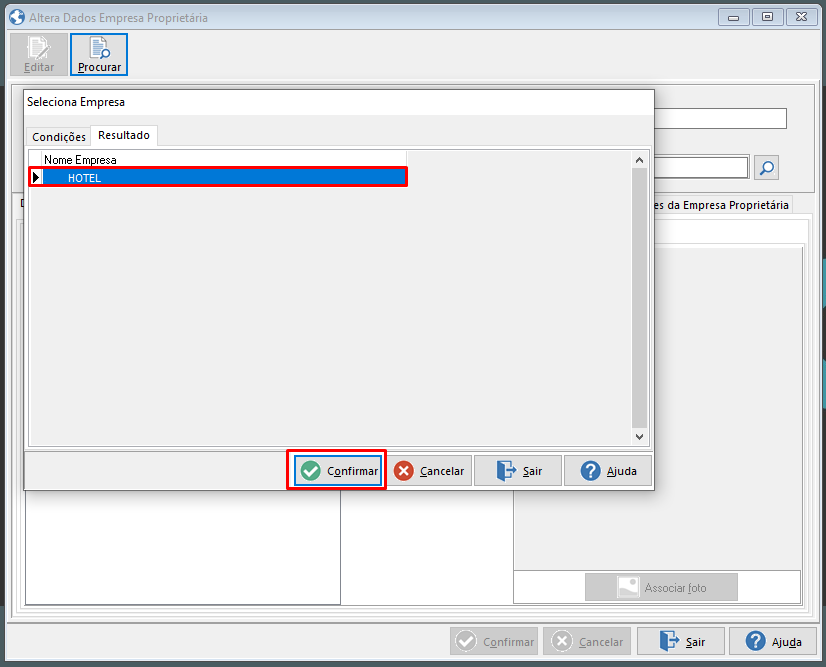
Task: Click the upper text field behind the dialog
Action: 720,119
